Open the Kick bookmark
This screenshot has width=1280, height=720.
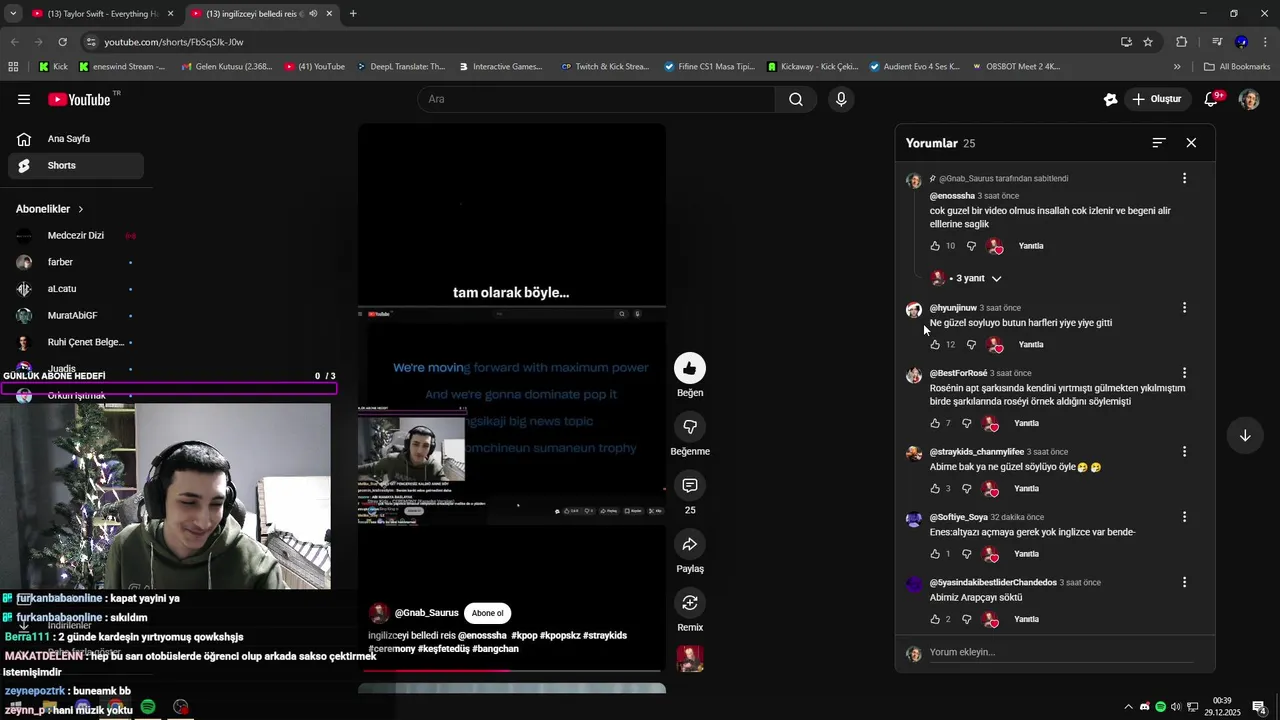pos(54,67)
